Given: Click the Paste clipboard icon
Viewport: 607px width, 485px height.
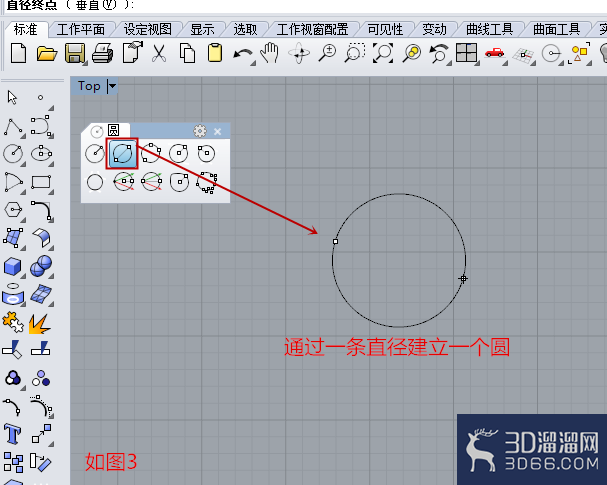Looking at the screenshot, I should coord(215,53).
